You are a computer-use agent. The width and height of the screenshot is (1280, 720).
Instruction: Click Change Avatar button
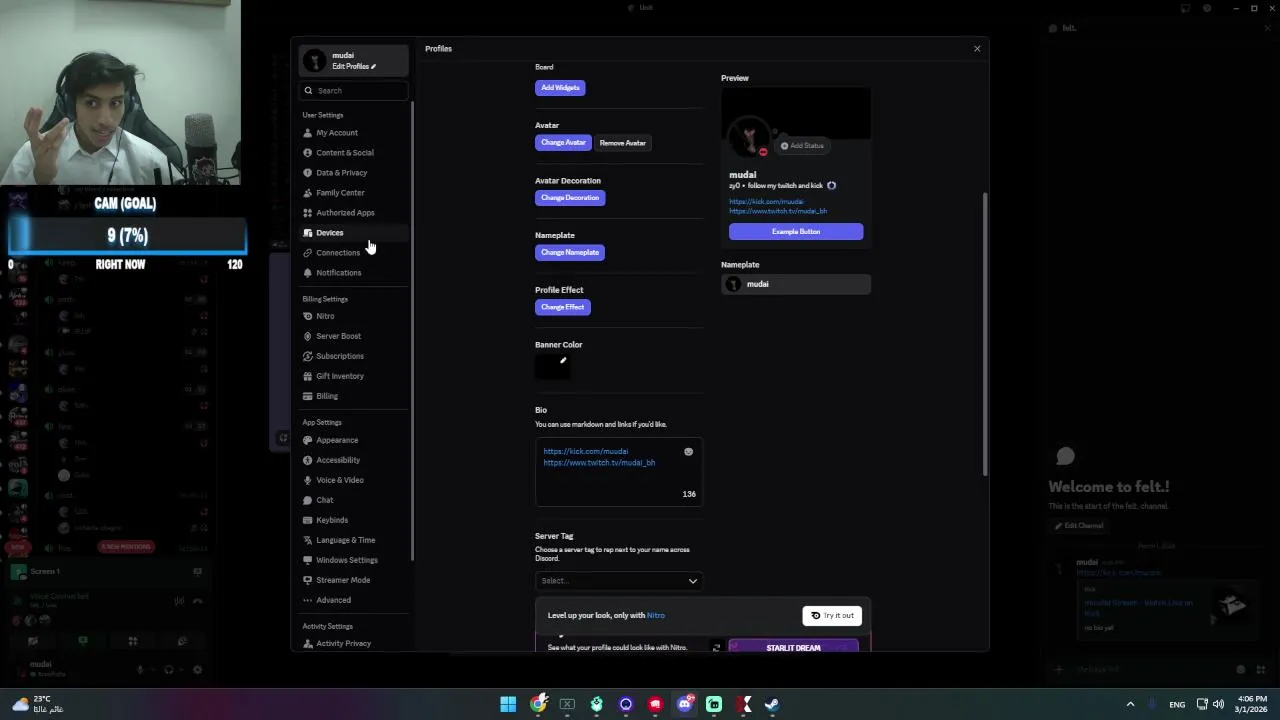pyautogui.click(x=563, y=143)
